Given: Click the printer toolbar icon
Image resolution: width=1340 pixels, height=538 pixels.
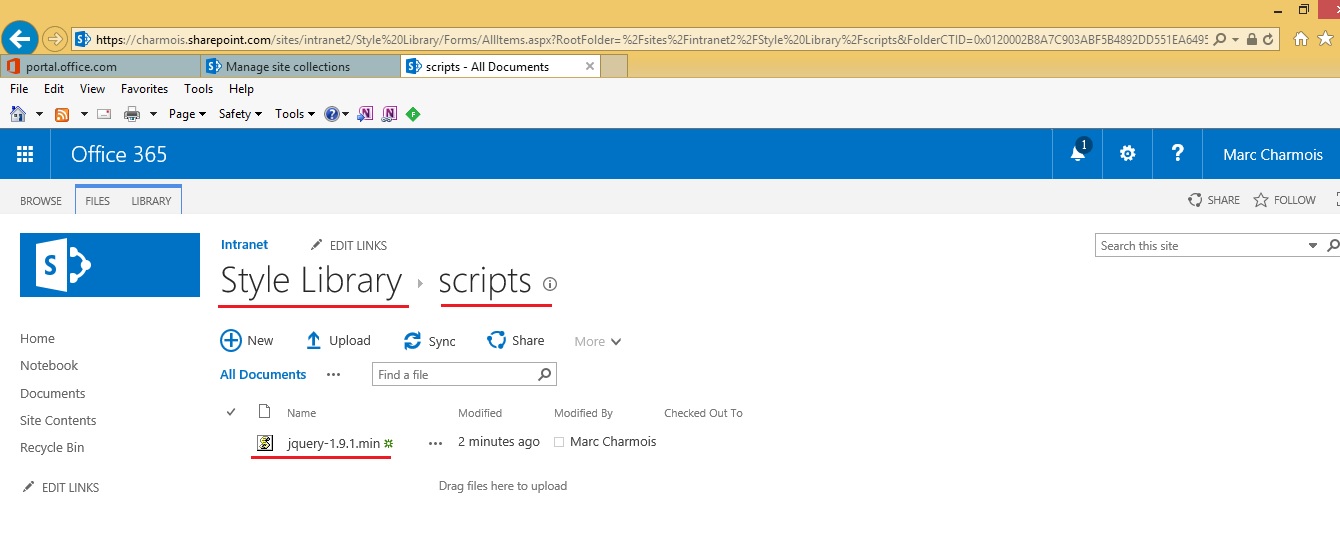Looking at the screenshot, I should point(132,114).
